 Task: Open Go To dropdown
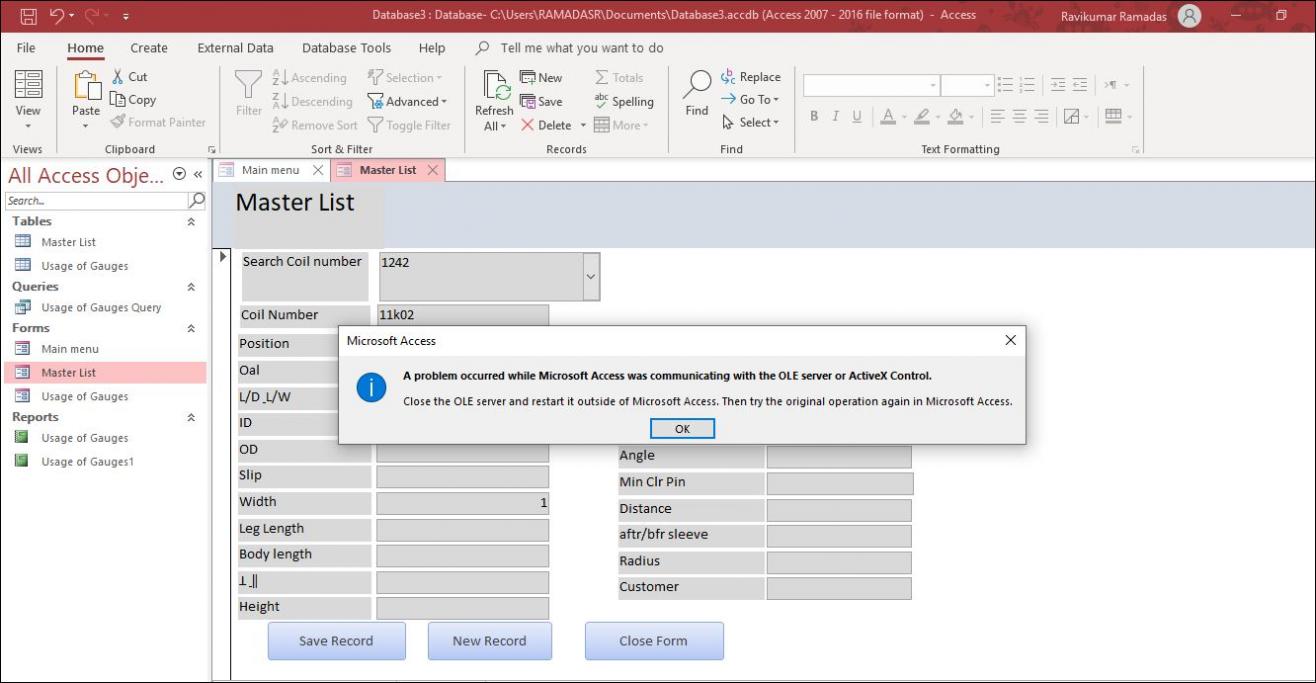coord(749,100)
